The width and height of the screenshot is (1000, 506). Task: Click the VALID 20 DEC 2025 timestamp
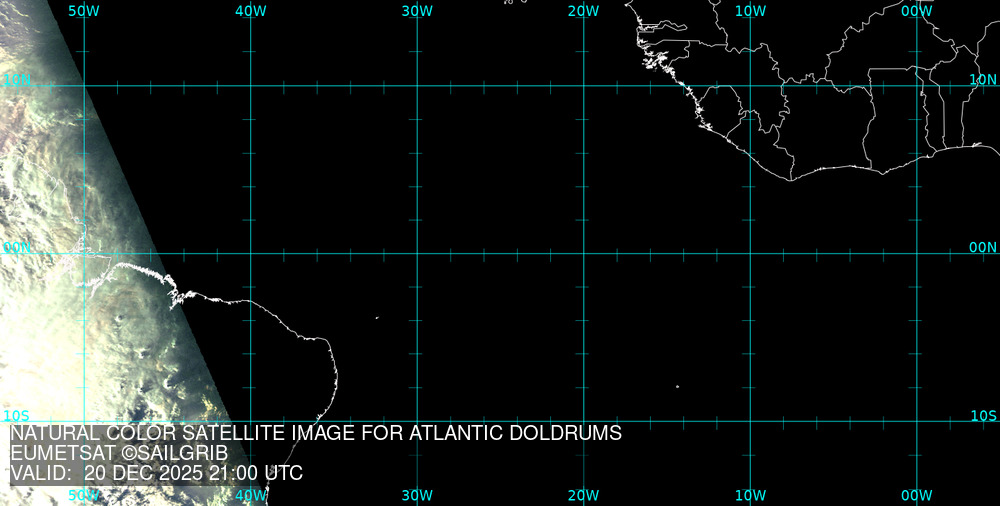tap(156, 474)
